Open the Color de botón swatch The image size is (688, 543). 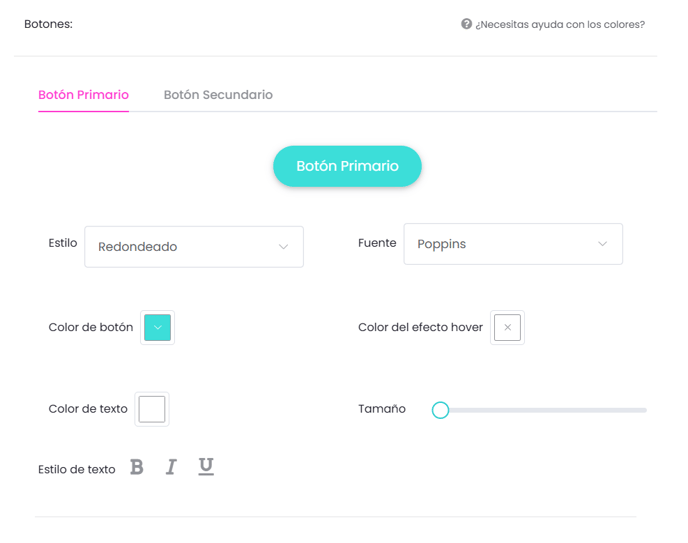[x=158, y=328]
